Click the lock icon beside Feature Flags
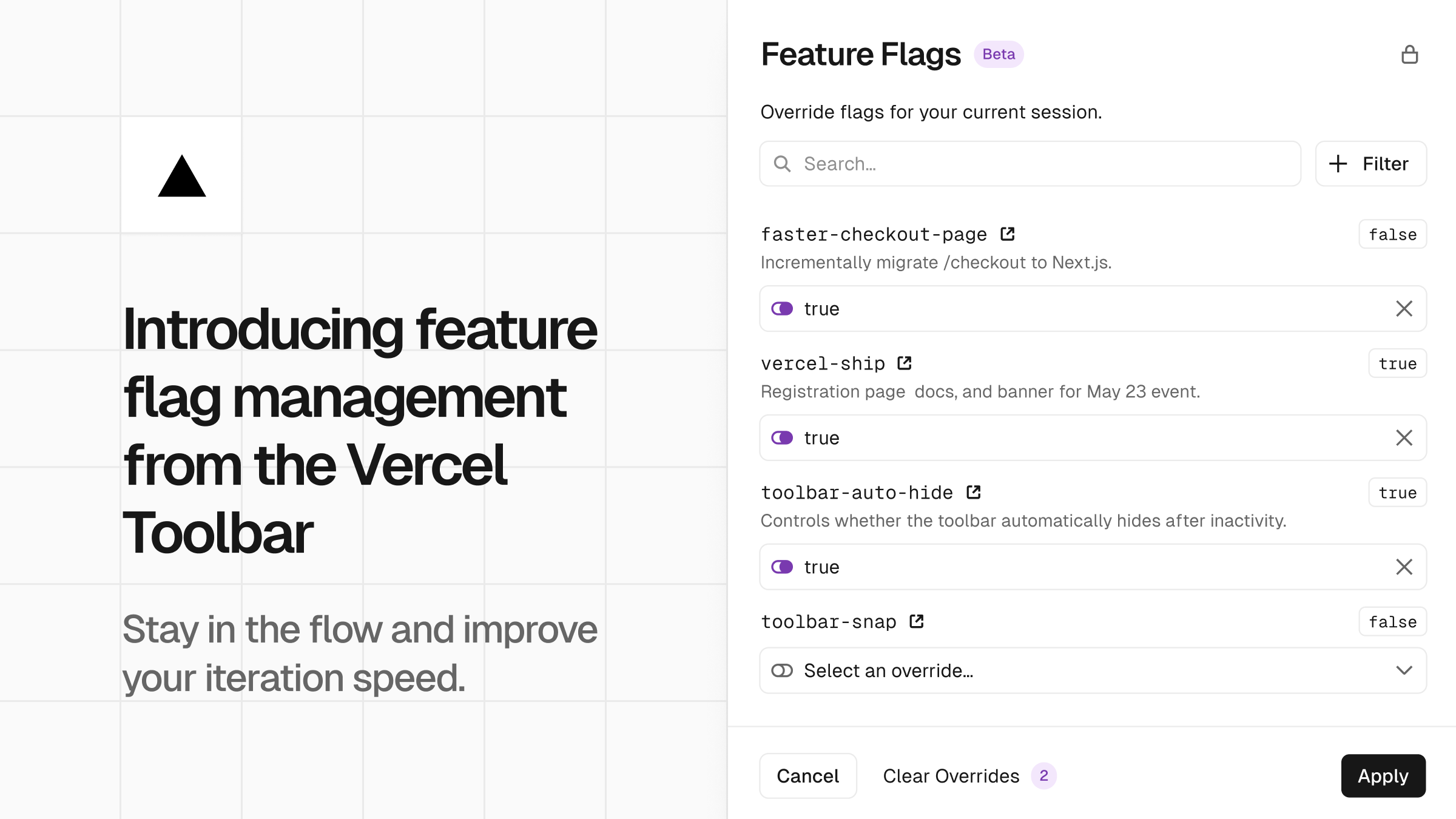1456x819 pixels. click(1409, 55)
